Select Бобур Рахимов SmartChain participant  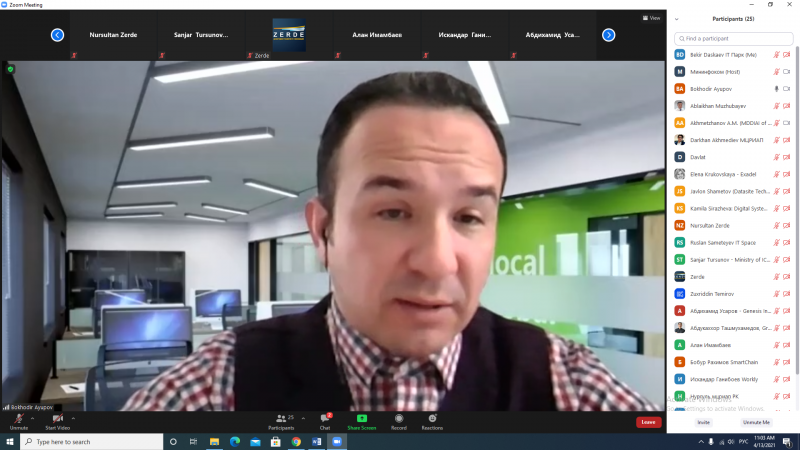[x=732, y=362]
